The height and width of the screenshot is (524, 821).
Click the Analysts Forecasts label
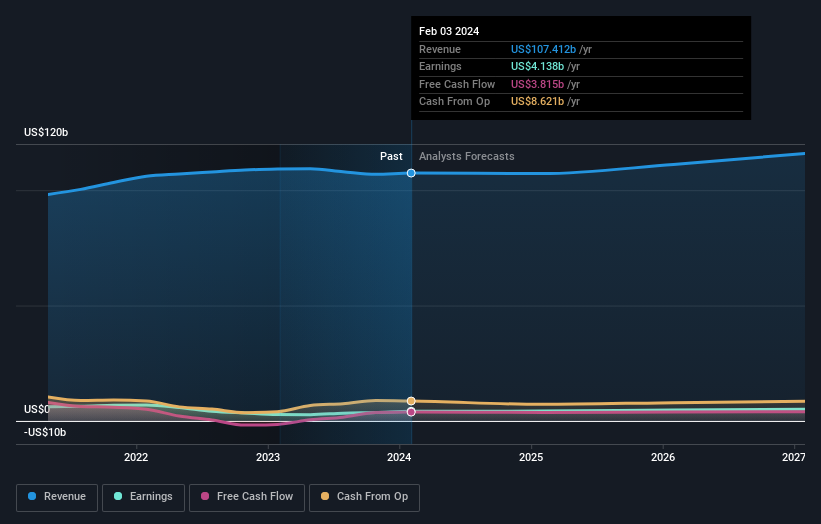467,157
